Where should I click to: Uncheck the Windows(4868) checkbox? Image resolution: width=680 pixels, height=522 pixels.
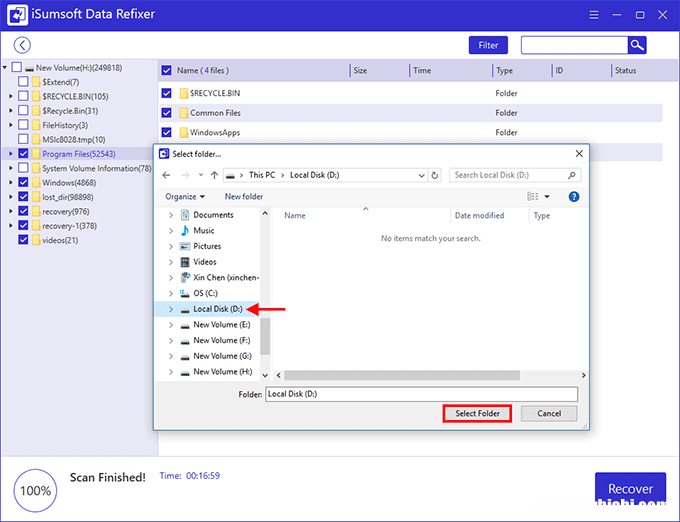(x=23, y=182)
